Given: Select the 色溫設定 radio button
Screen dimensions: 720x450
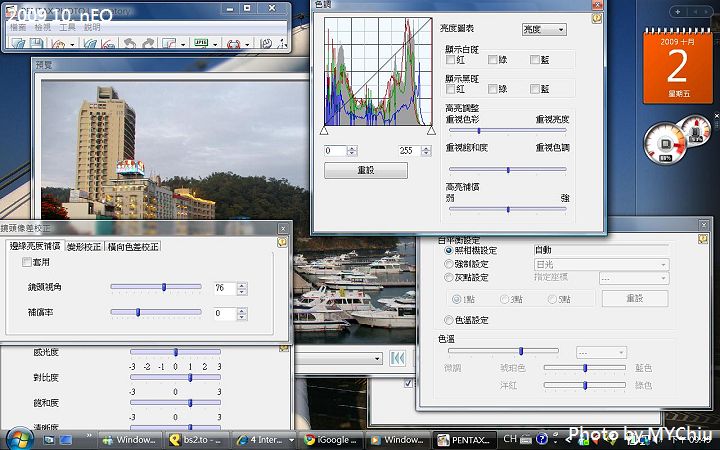Looking at the screenshot, I should (449, 320).
